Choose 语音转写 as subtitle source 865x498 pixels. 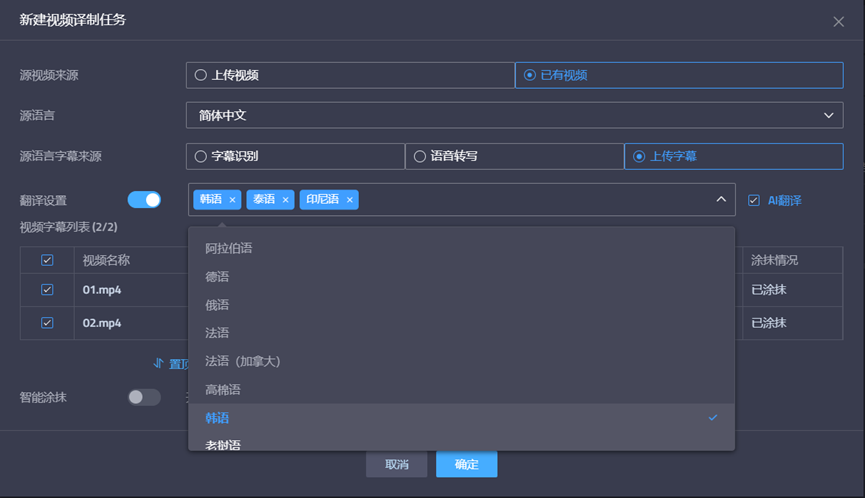(420, 156)
